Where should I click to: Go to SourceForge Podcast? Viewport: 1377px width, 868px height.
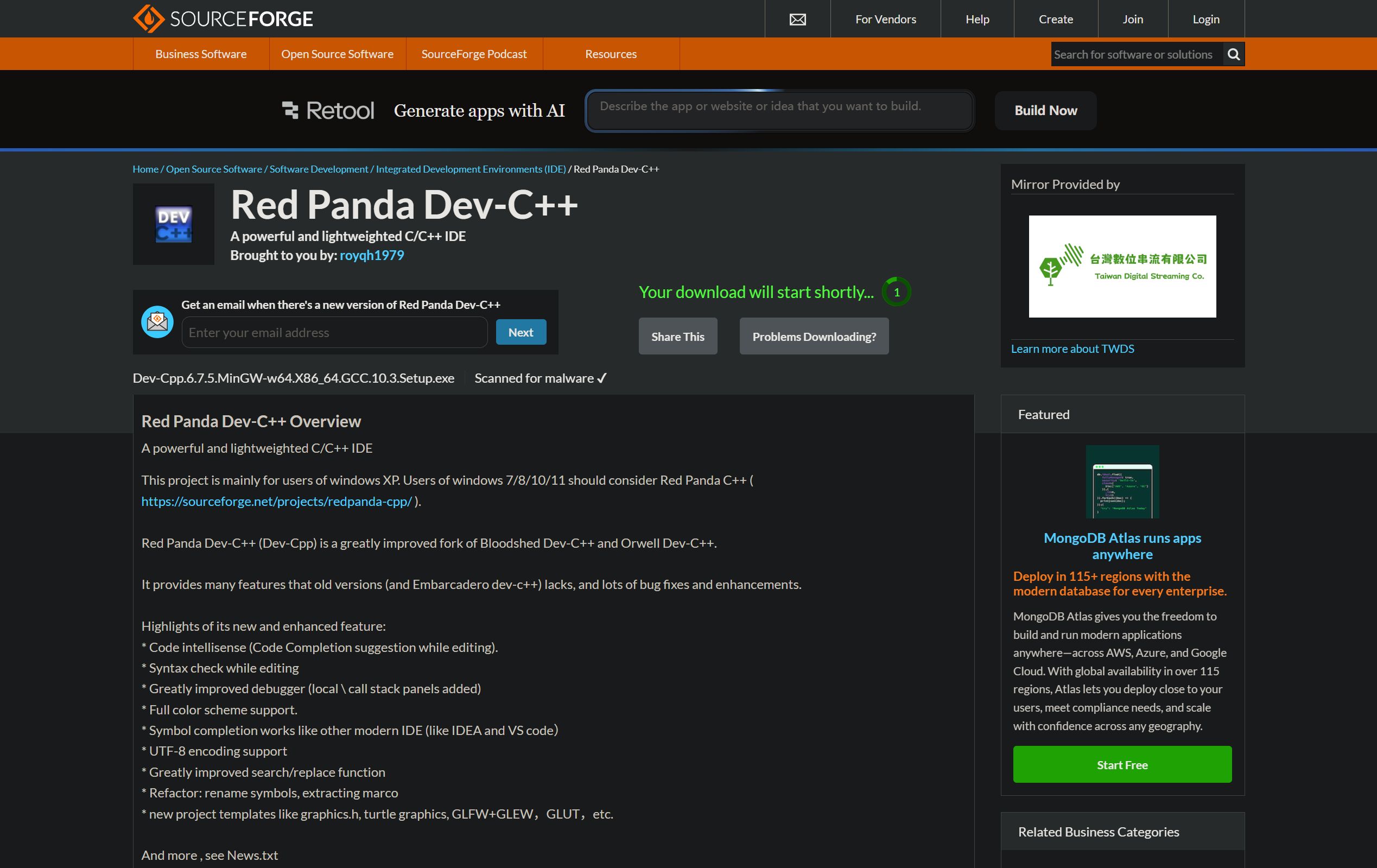(x=474, y=54)
